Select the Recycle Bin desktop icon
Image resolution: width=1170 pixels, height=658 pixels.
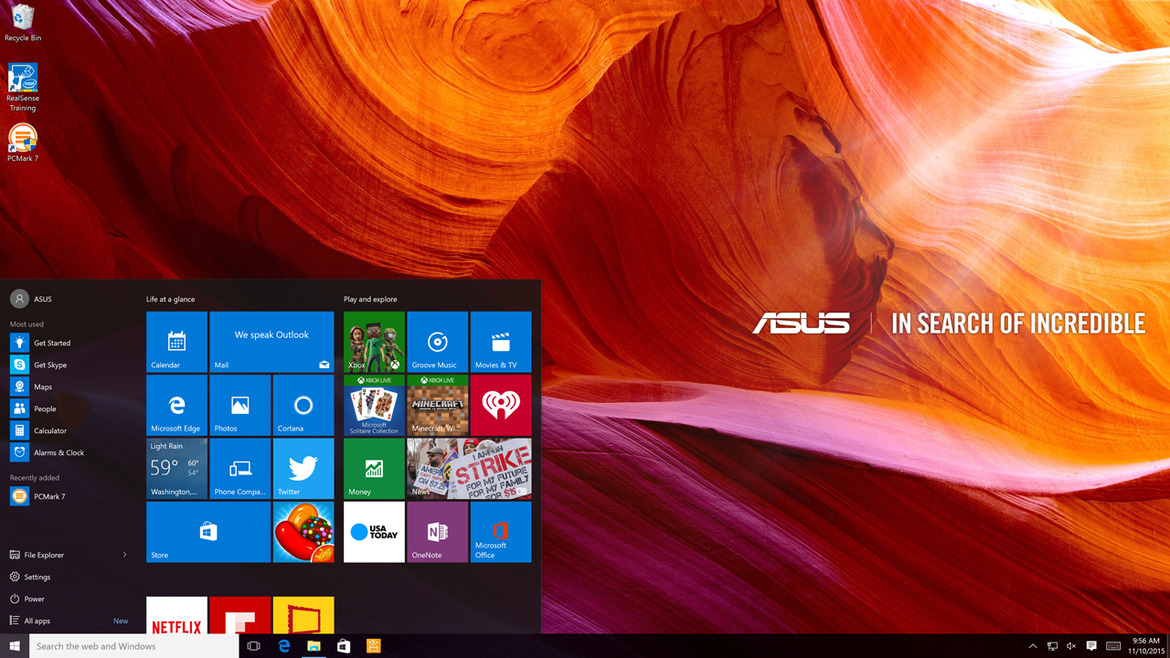22,22
